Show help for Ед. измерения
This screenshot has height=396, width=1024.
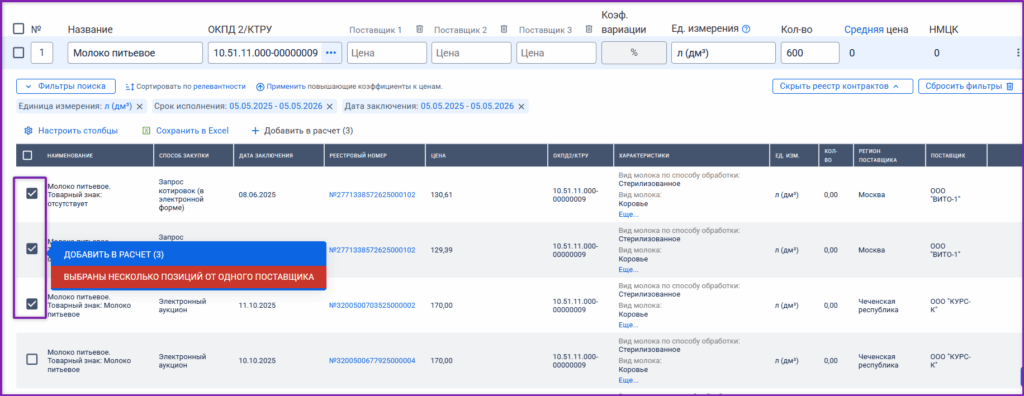(x=746, y=29)
